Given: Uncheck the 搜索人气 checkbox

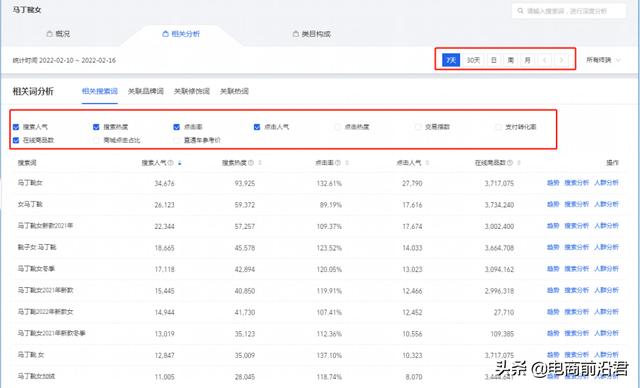Looking at the screenshot, I should coord(16,127).
